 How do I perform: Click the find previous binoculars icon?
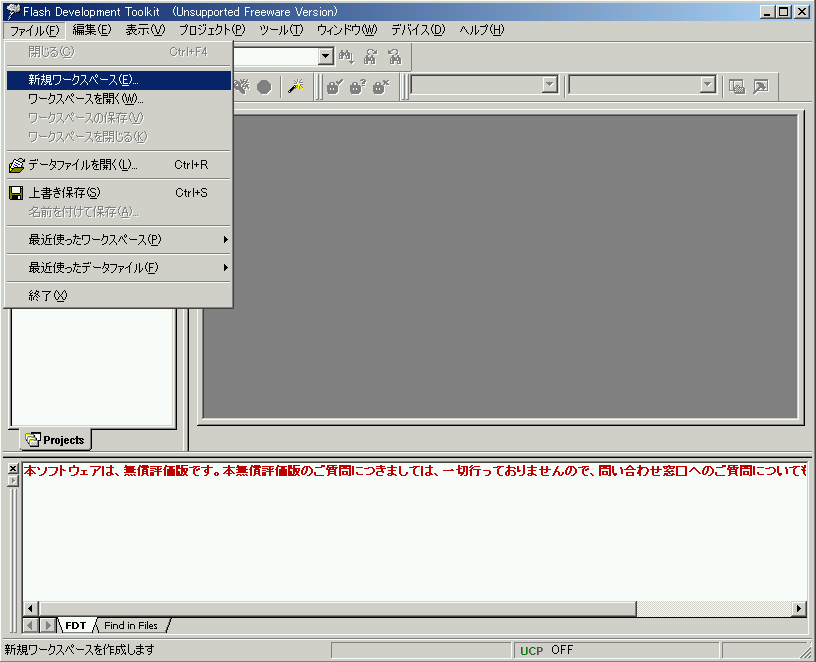pyautogui.click(x=395, y=56)
